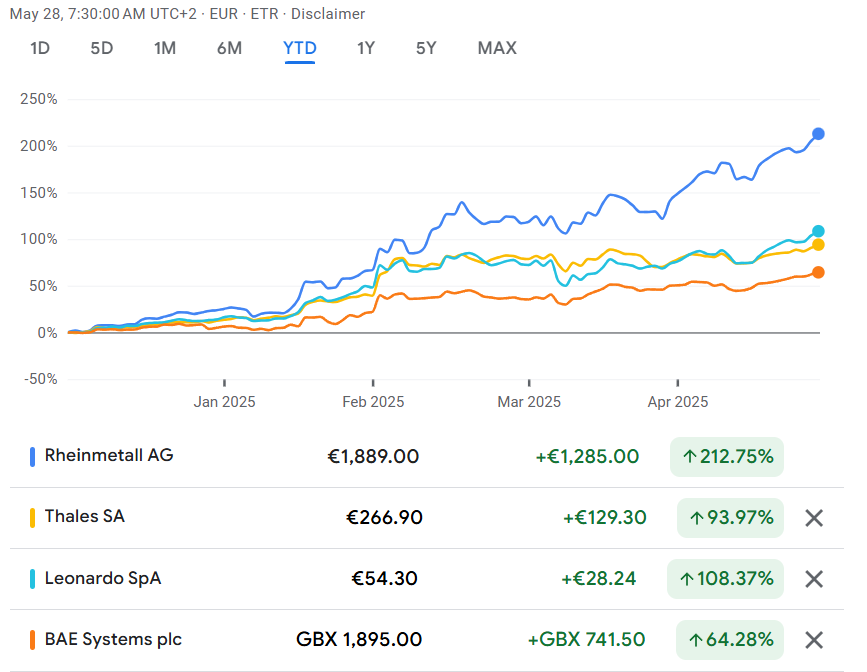Click the Rheinmetall 212.75% change badge
This screenshot has height=672, width=867.
pos(727,457)
